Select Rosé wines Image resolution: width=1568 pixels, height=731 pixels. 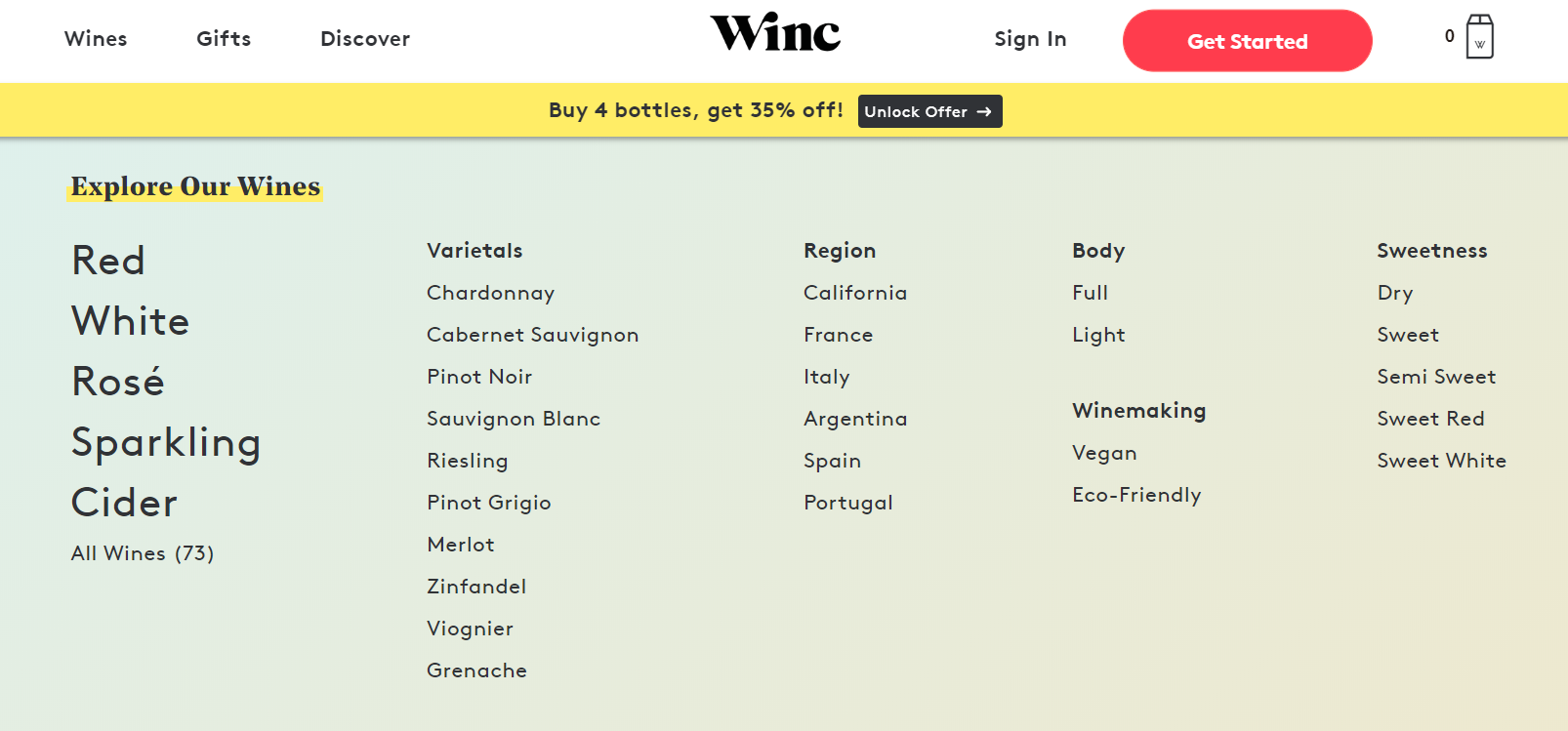tap(118, 382)
